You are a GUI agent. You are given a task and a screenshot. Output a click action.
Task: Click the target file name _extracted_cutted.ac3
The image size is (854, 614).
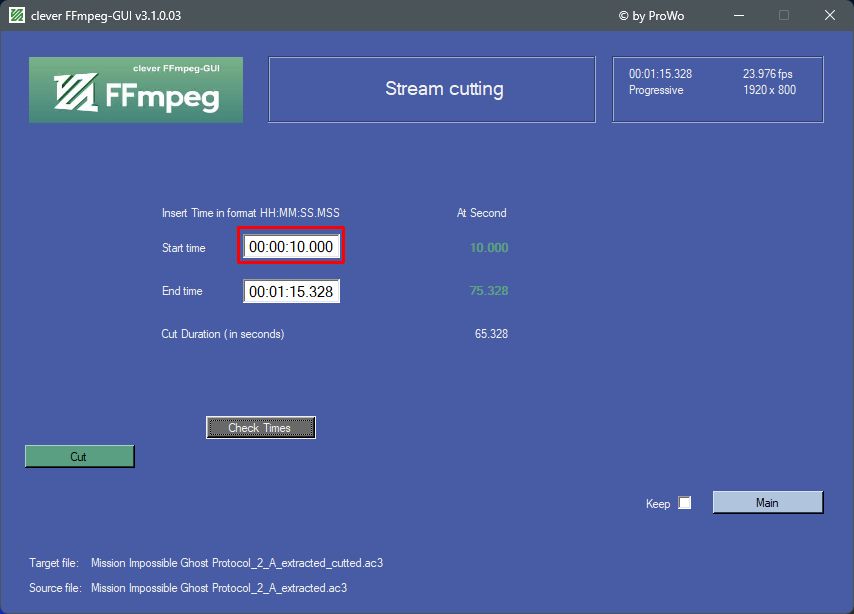tap(237, 563)
